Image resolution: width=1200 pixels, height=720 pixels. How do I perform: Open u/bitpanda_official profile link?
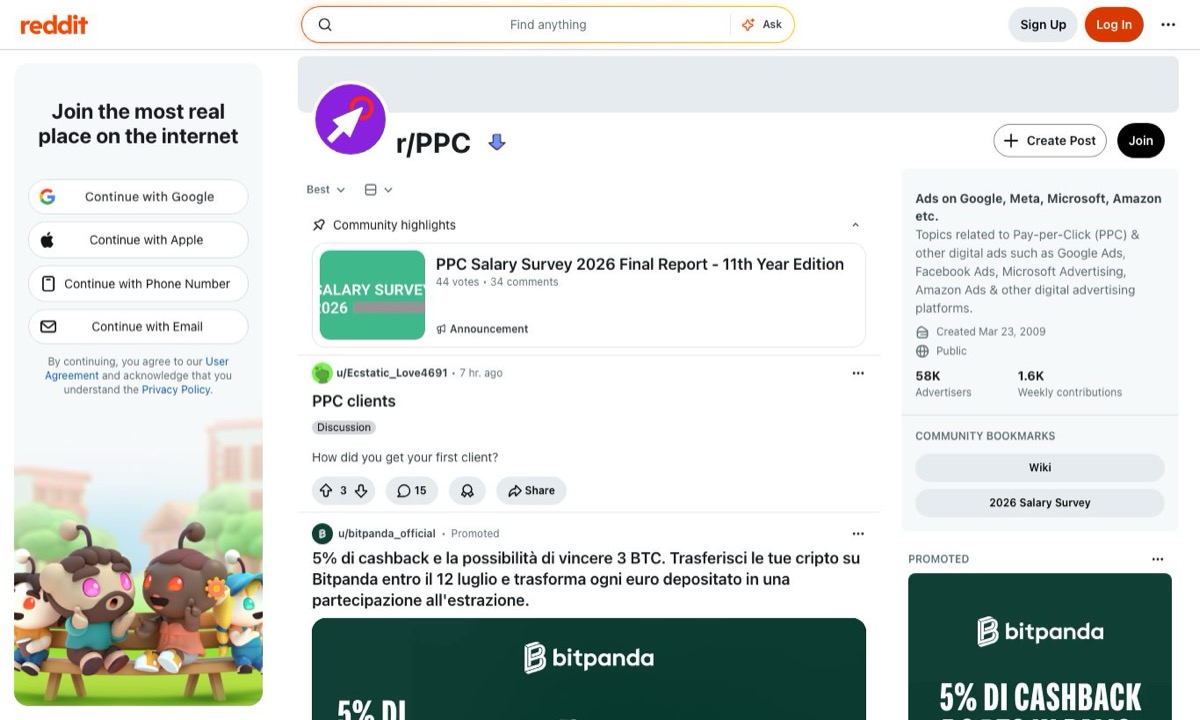387,534
